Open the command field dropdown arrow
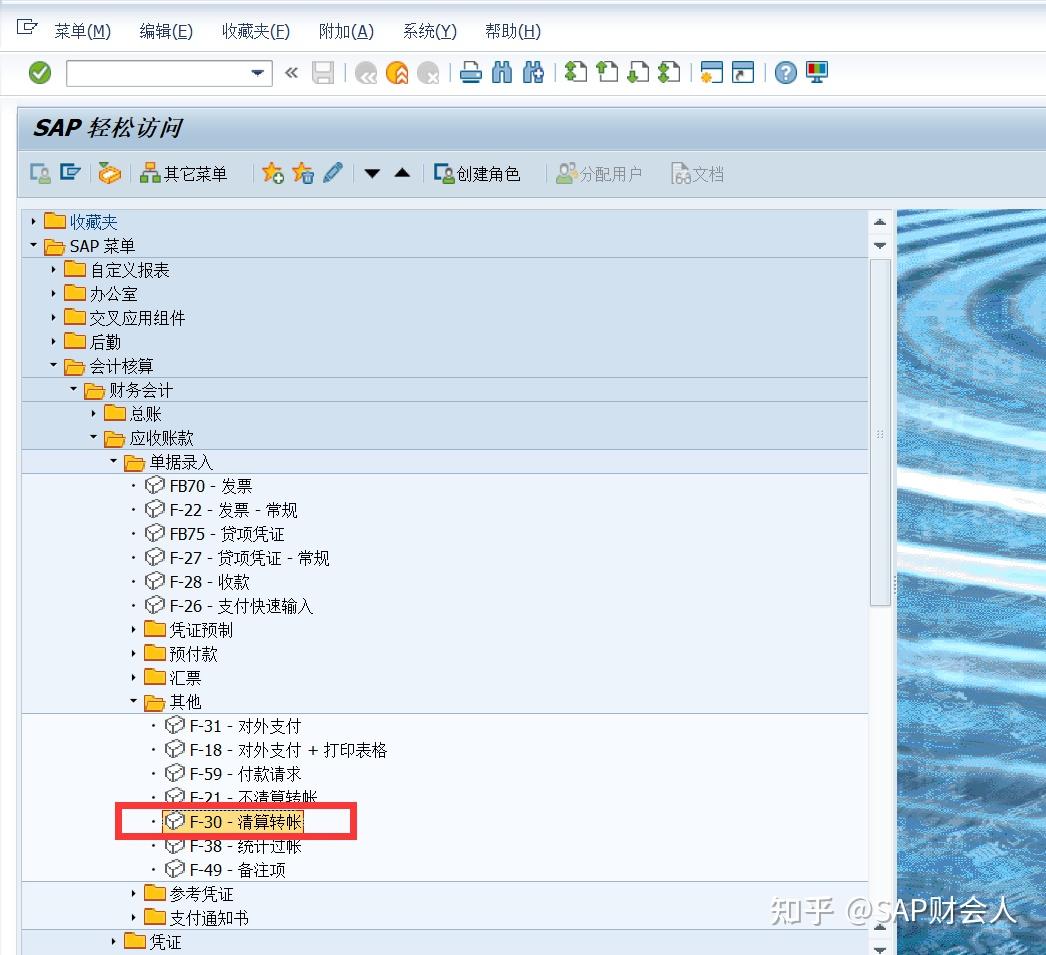The height and width of the screenshot is (955, 1046). tap(257, 73)
